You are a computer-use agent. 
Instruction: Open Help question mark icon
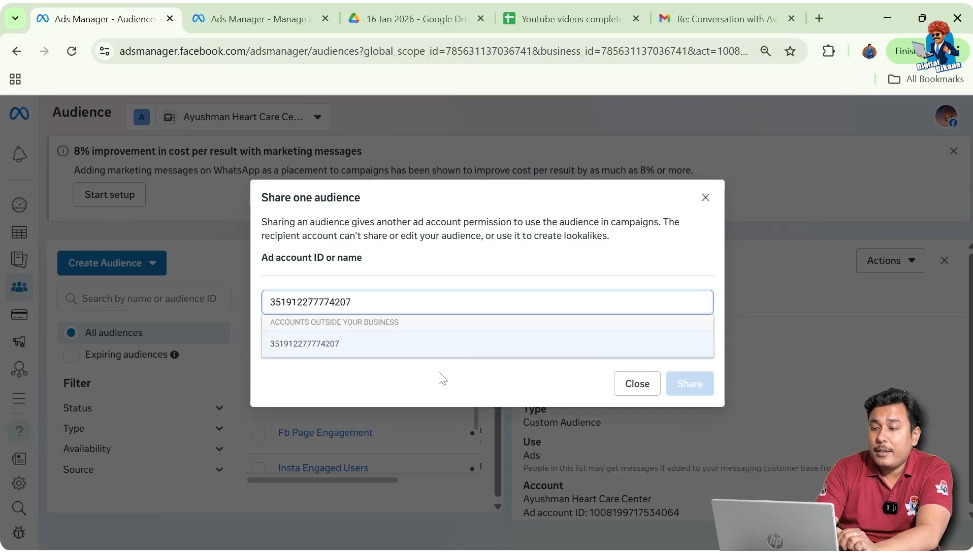tap(19, 431)
